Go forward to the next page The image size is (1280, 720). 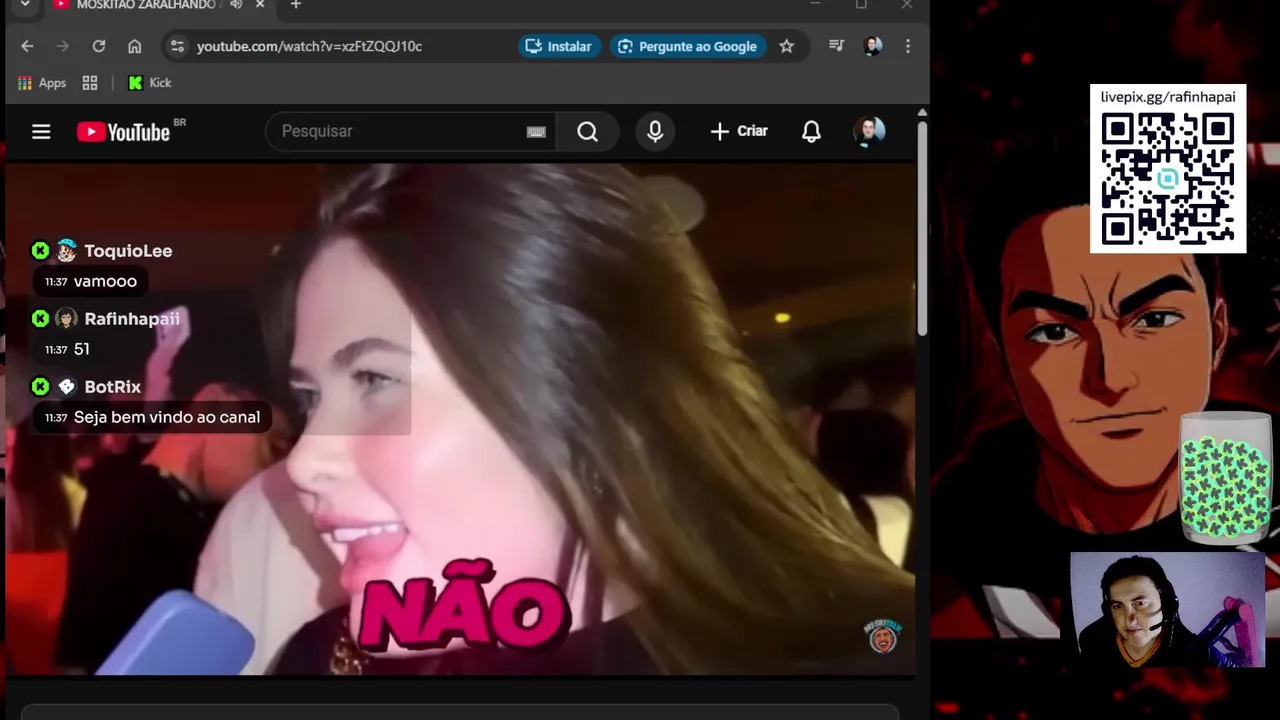(63, 46)
